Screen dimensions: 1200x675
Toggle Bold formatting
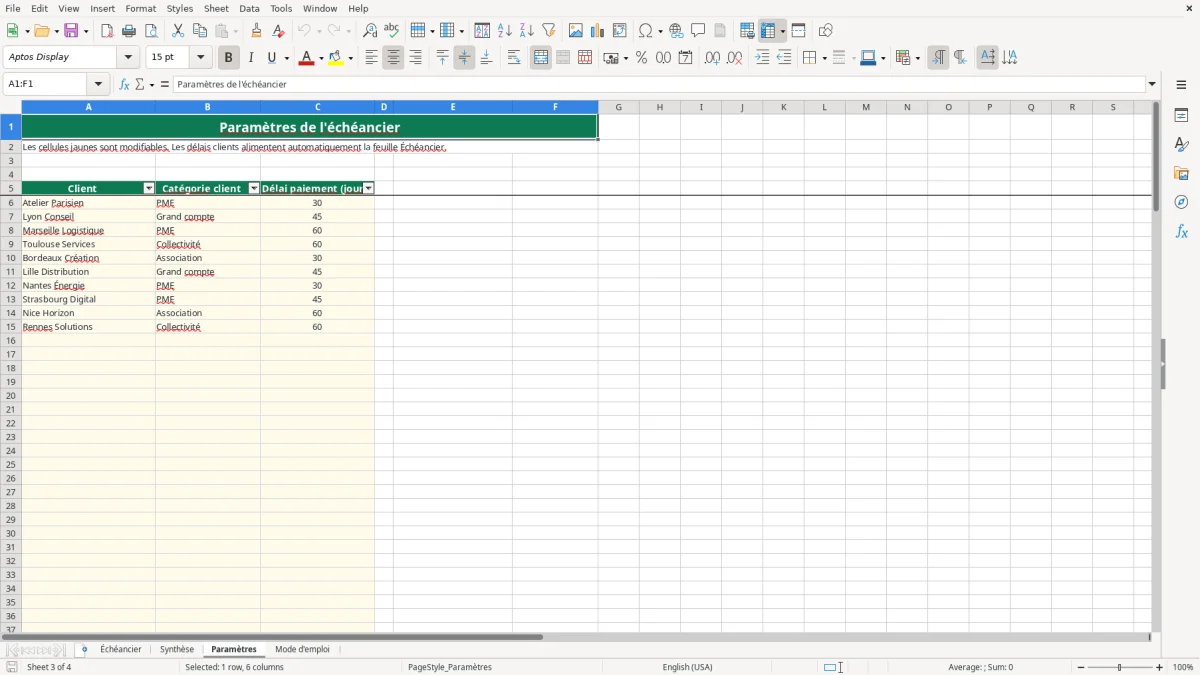click(229, 58)
